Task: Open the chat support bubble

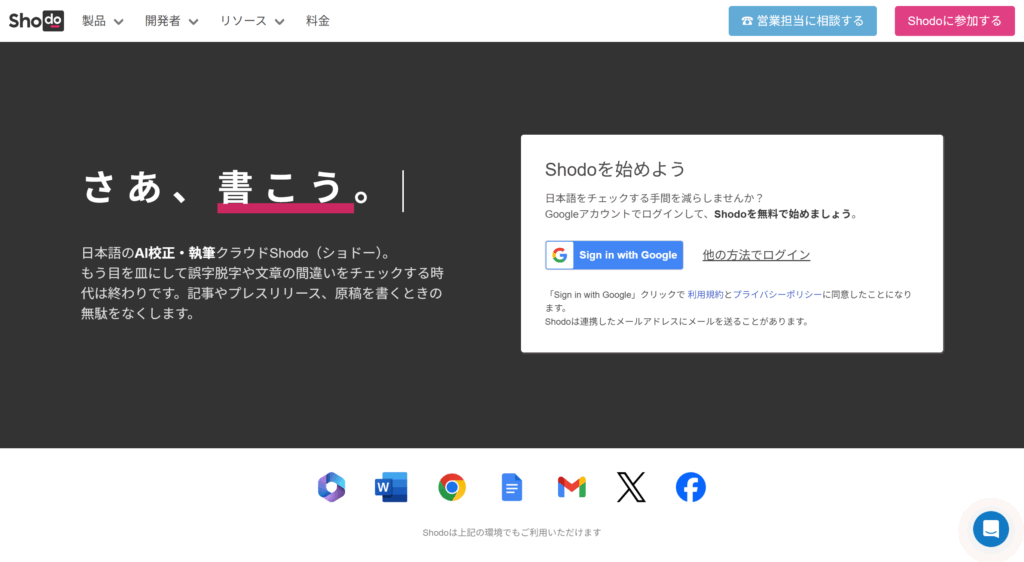Action: [991, 529]
